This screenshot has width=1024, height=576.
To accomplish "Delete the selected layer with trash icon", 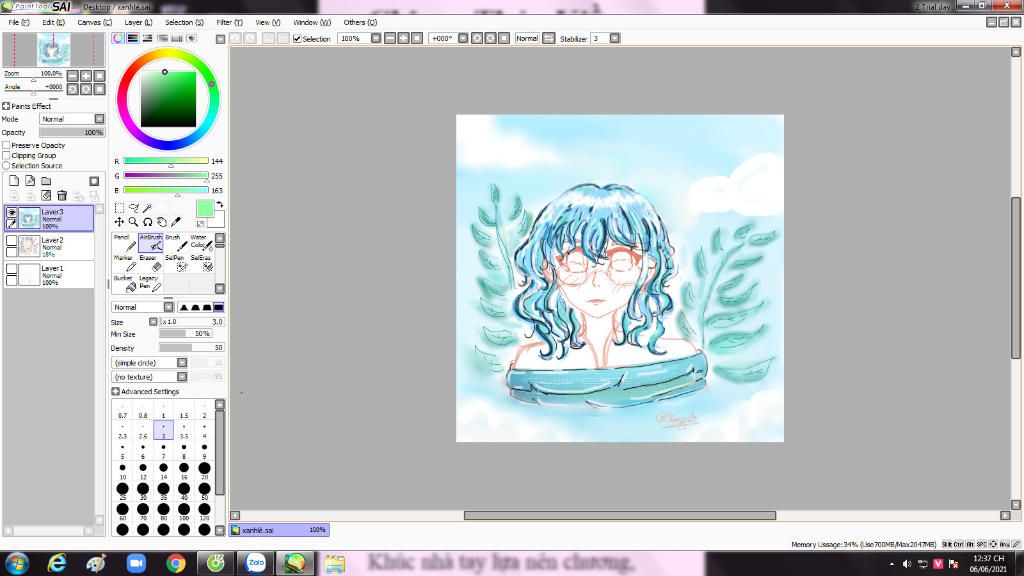I will click(x=62, y=195).
